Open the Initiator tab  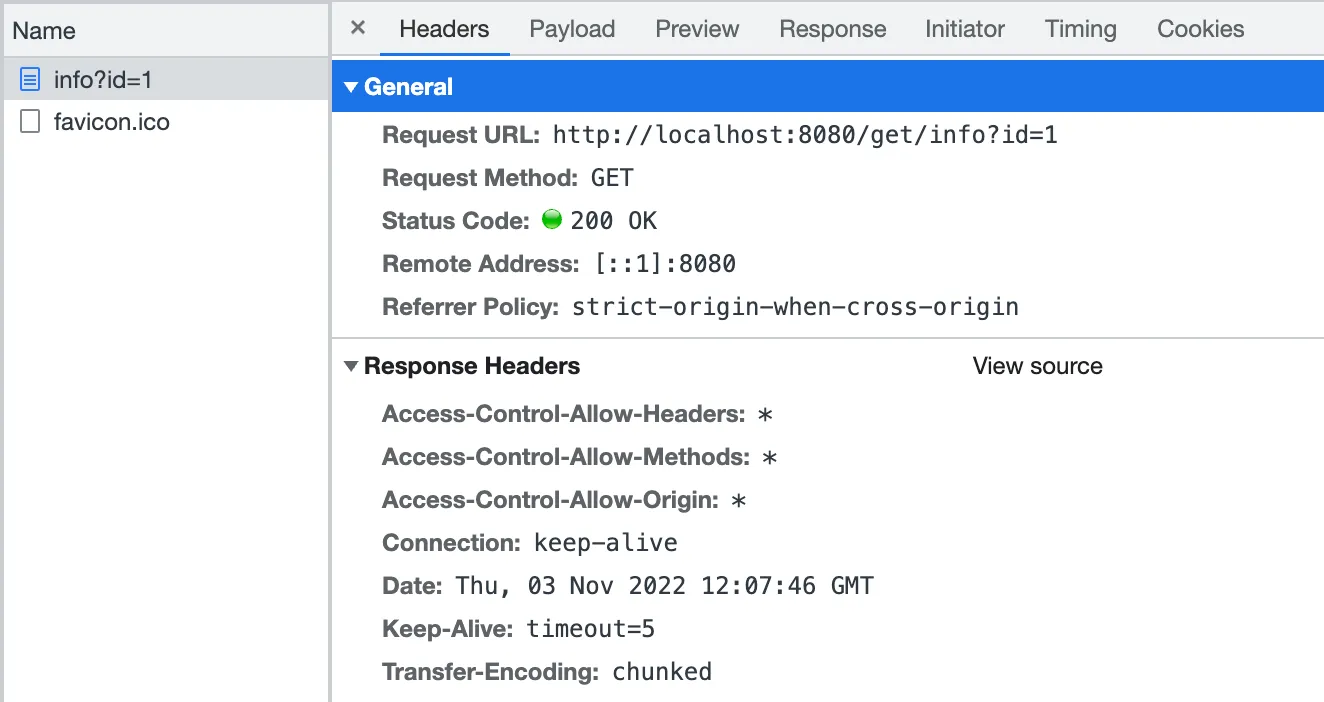964,29
